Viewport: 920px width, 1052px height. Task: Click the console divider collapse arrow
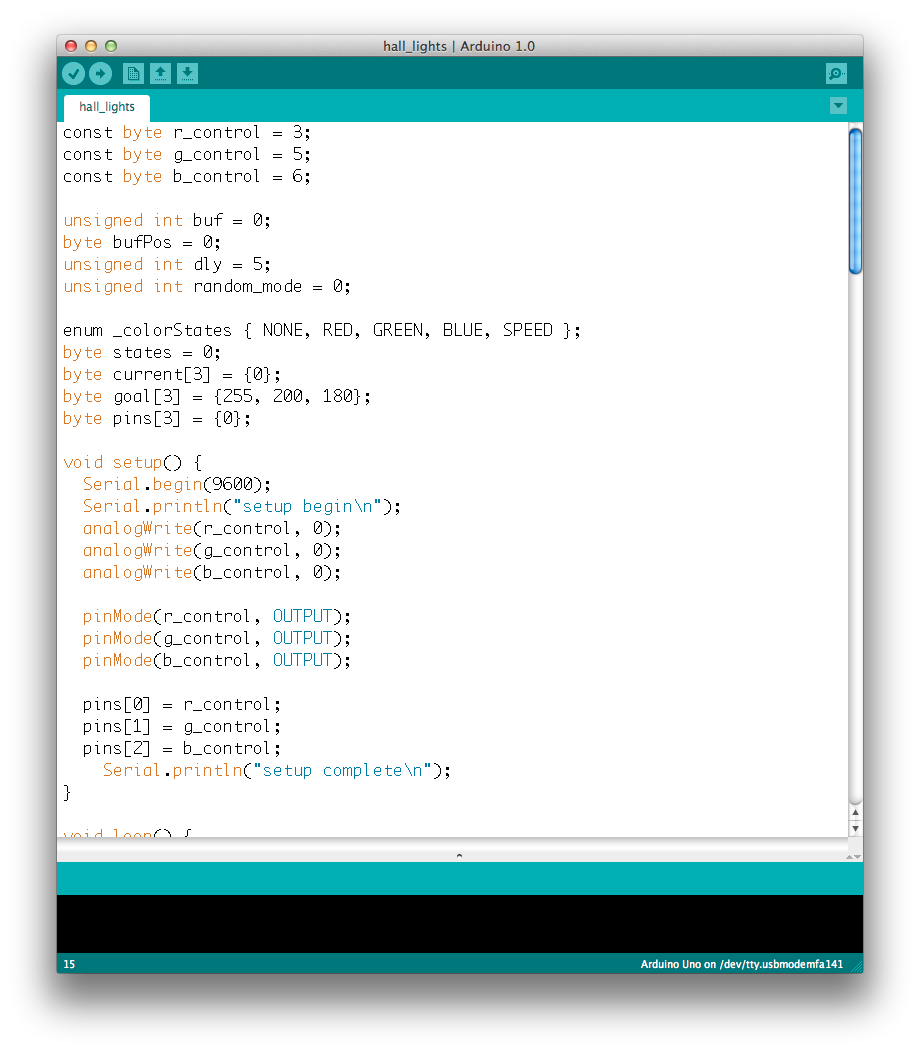460,855
